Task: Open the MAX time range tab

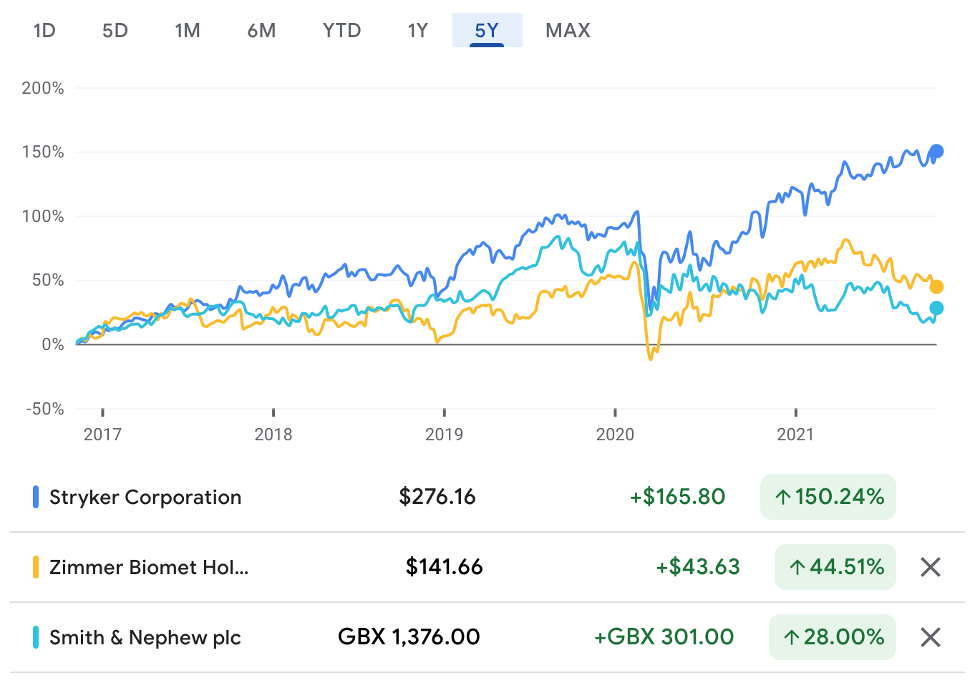Action: [568, 30]
